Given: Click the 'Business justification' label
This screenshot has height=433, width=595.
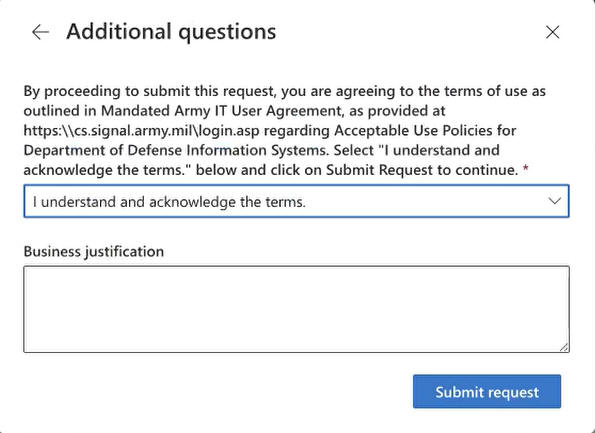Looking at the screenshot, I should point(94,251).
